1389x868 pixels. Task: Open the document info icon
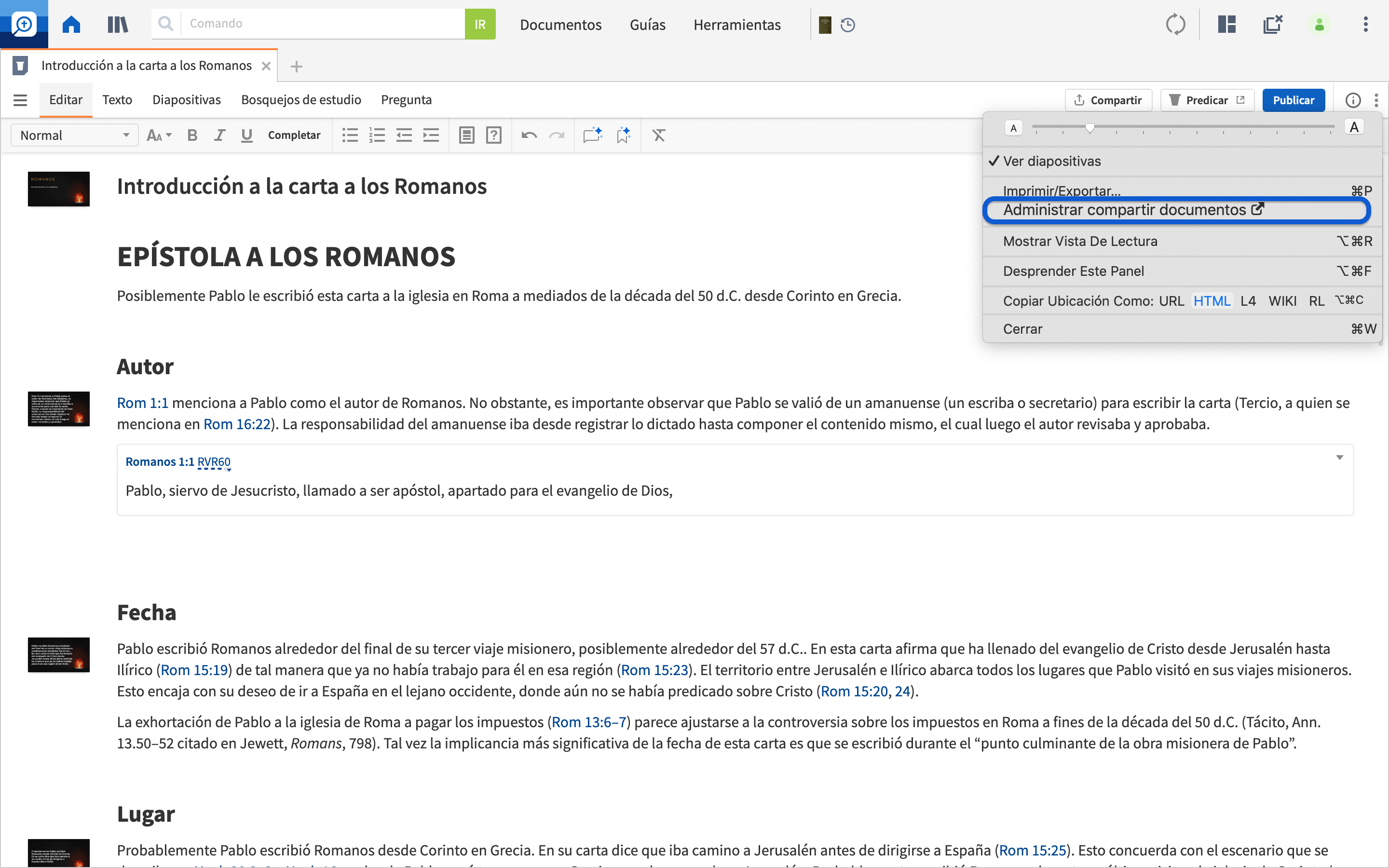[x=1353, y=100]
